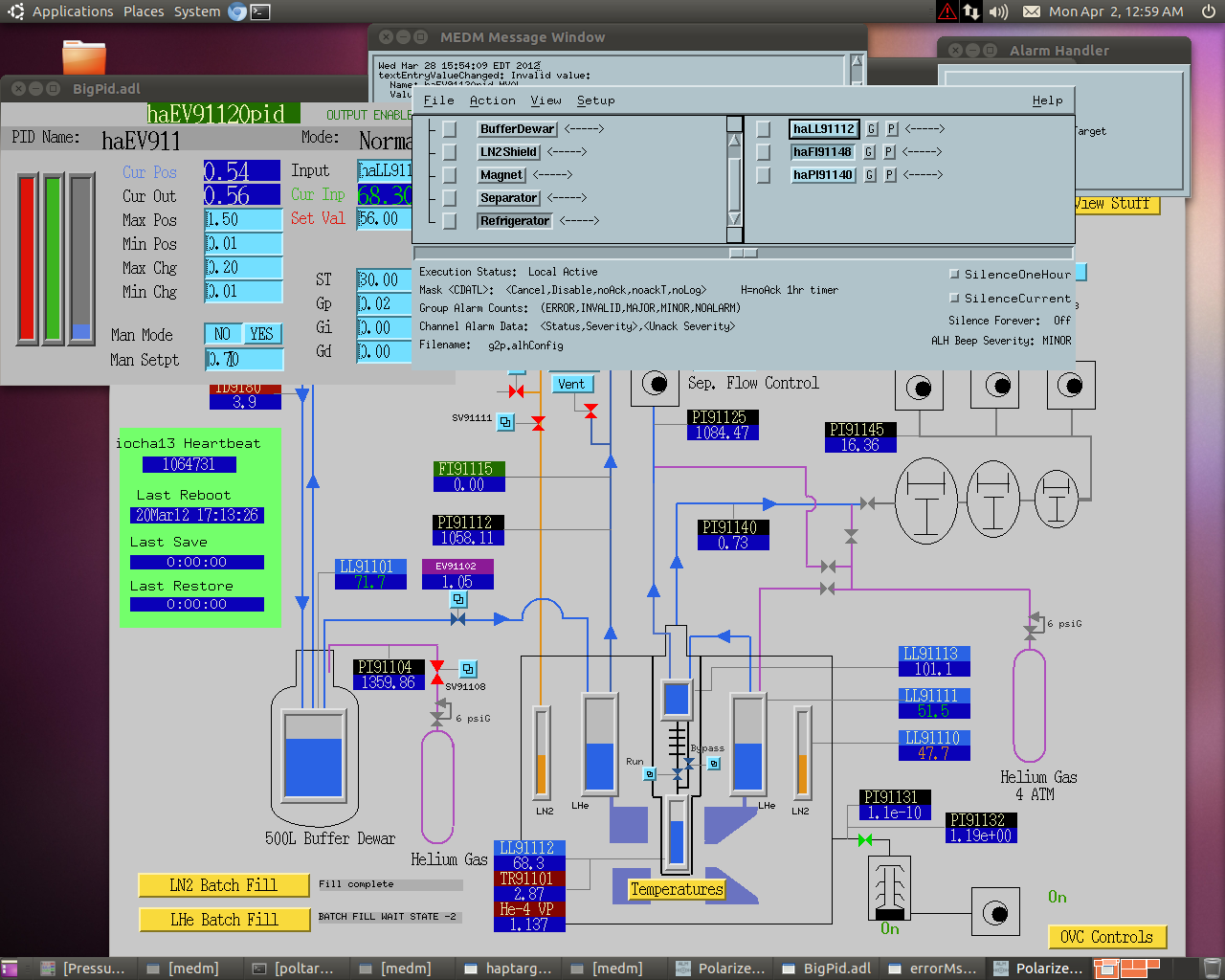Open the volume indicator
1225x980 pixels.
pos(998,11)
